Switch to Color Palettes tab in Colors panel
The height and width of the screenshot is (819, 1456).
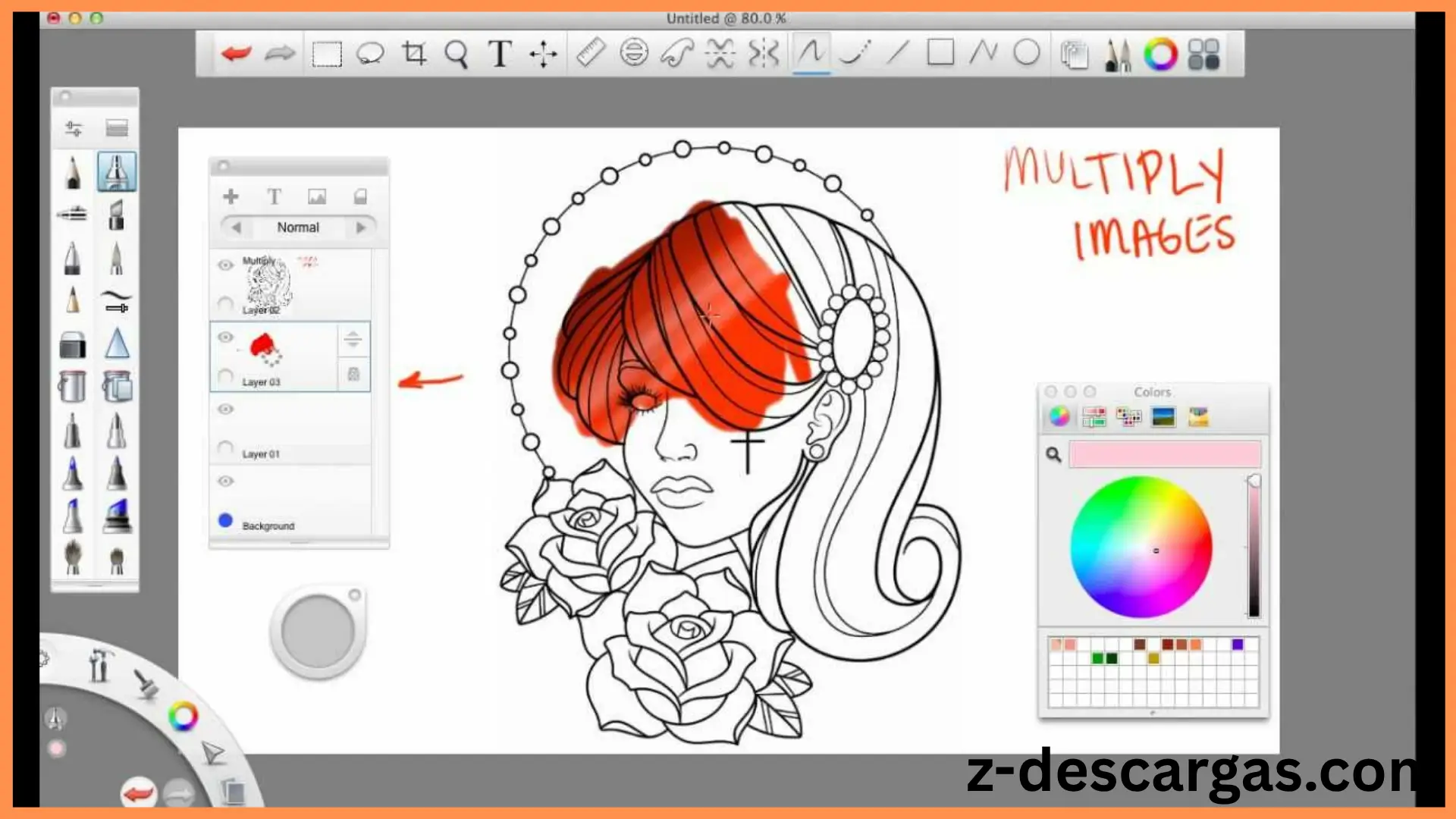[1128, 416]
